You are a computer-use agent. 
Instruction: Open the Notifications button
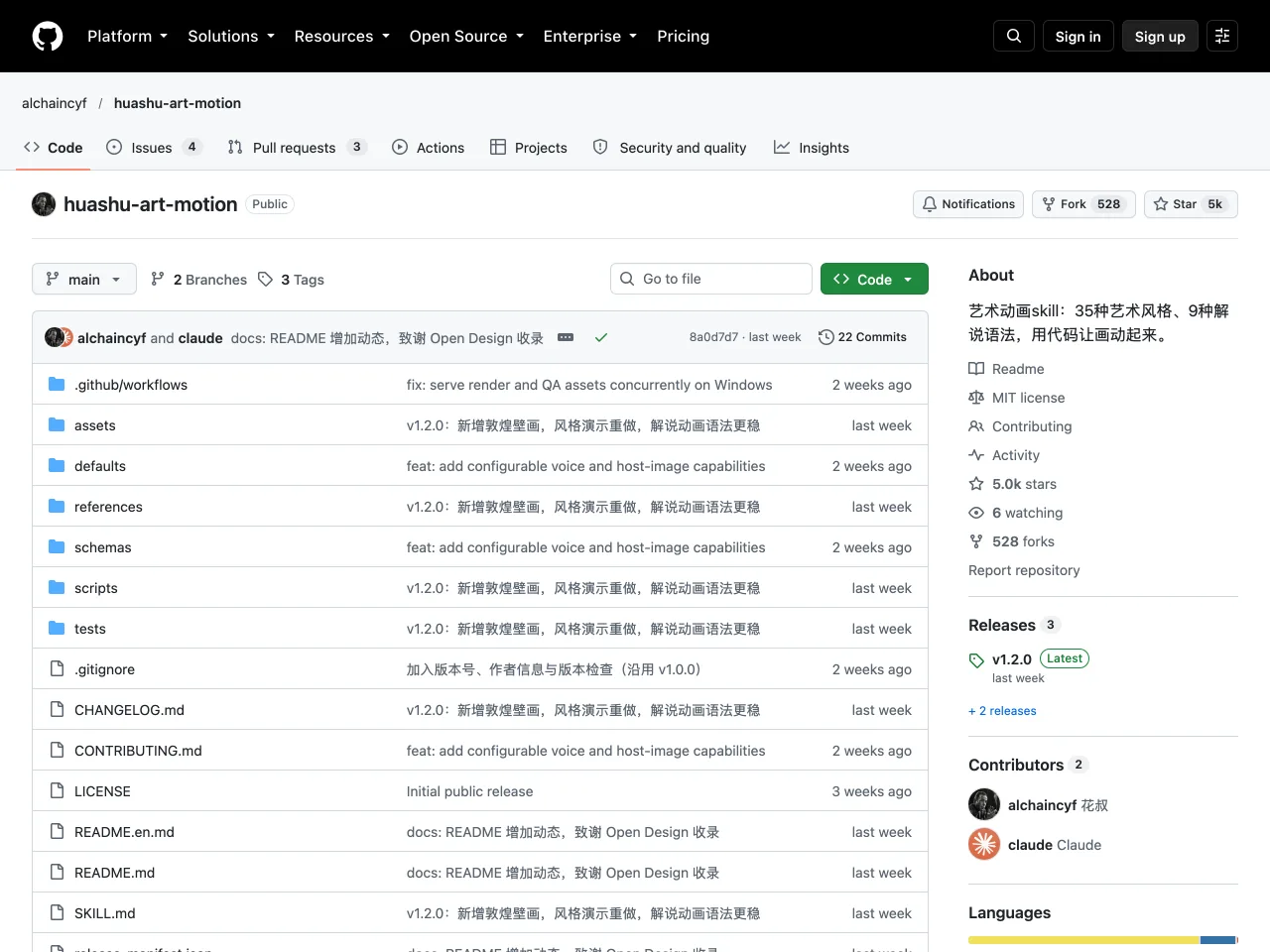968,204
